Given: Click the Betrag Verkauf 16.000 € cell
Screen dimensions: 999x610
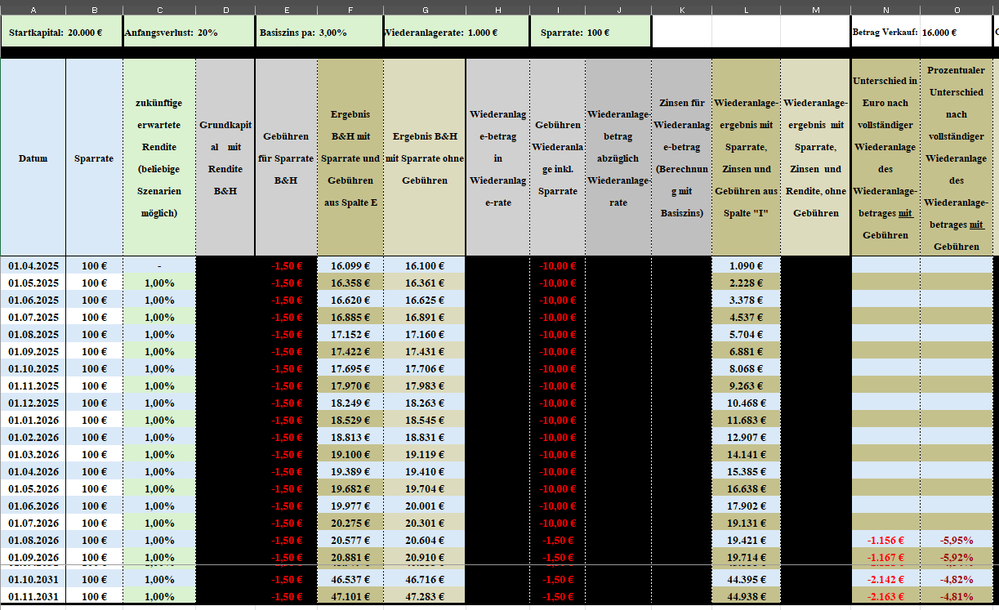Looking at the screenshot, I should point(921,33).
